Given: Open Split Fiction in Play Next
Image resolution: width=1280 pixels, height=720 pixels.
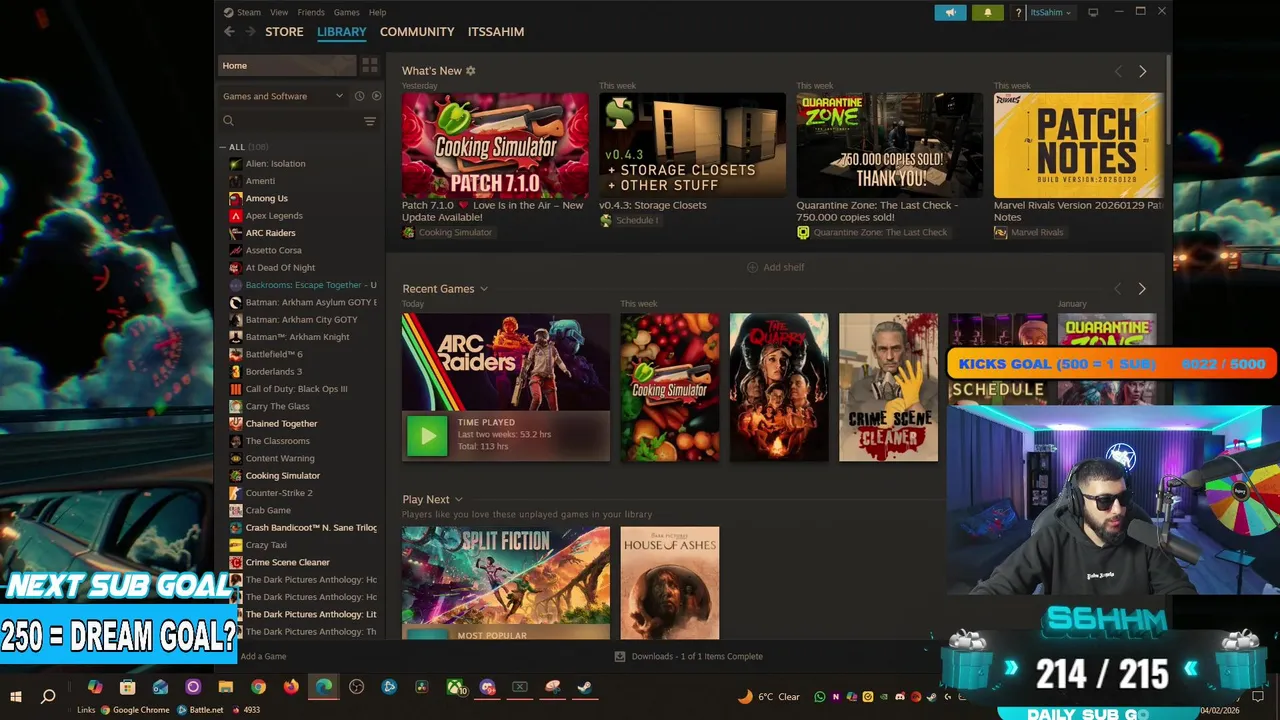Looking at the screenshot, I should [x=506, y=583].
